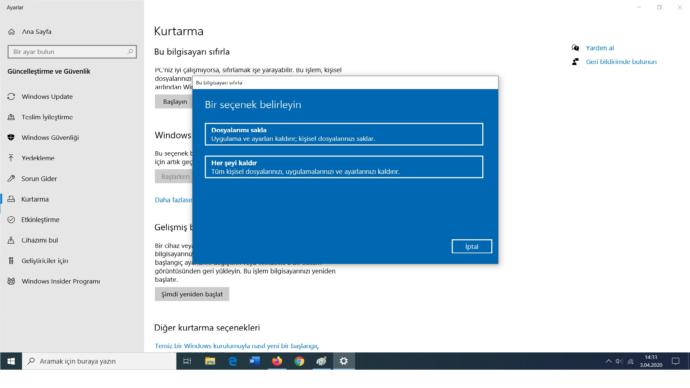
Task: Click the Teslim İyileştirme icon
Action: coord(11,117)
